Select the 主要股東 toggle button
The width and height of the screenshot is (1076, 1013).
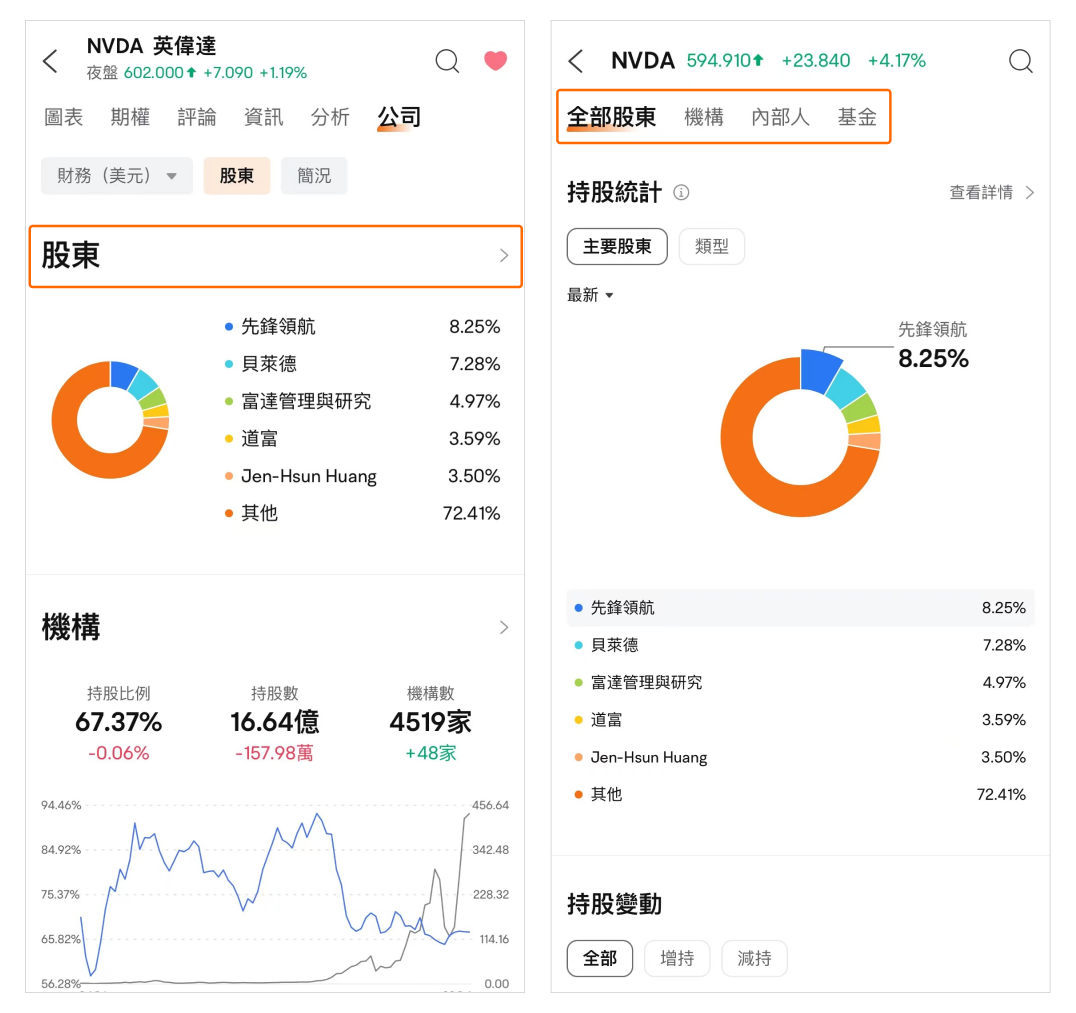(x=617, y=246)
